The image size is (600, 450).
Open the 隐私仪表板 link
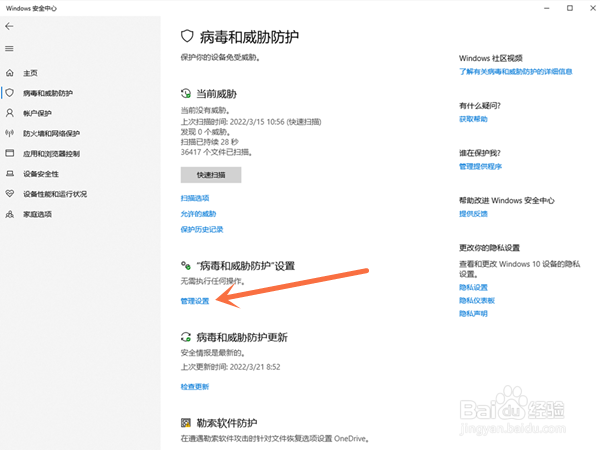477,300
